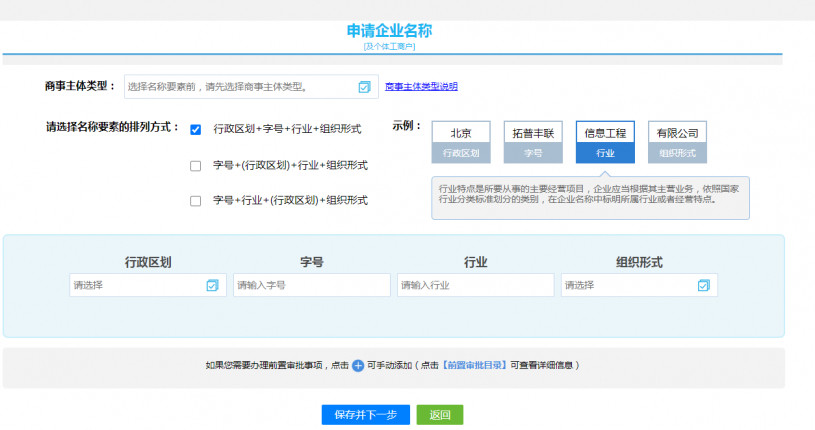This screenshot has height=430, width=815.
Task: Click the picker icon in 组织形式 field
Action: [x=704, y=285]
